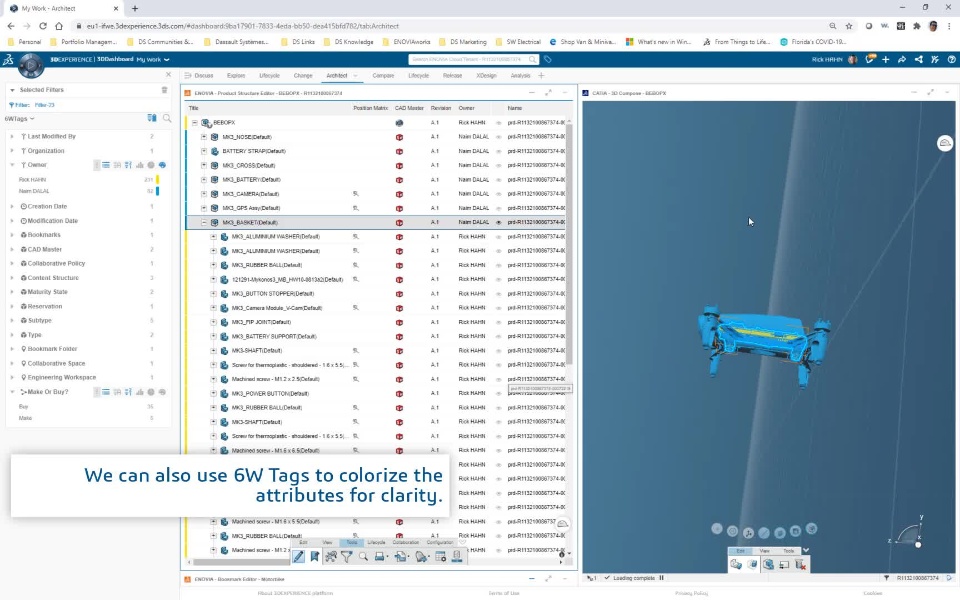Toggle the visibility eye for MK3_CAMERA row
Viewport: 960px width, 600px height.
(498, 194)
